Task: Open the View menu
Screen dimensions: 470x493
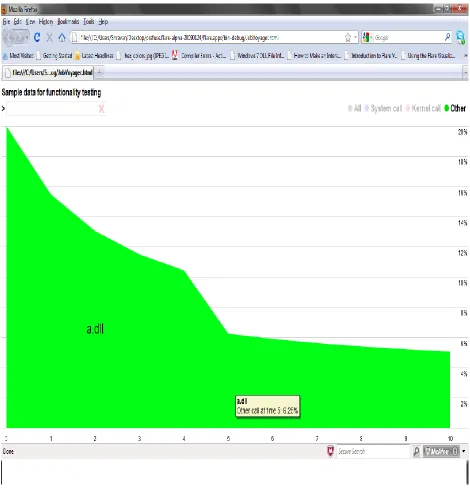Action: pos(30,22)
